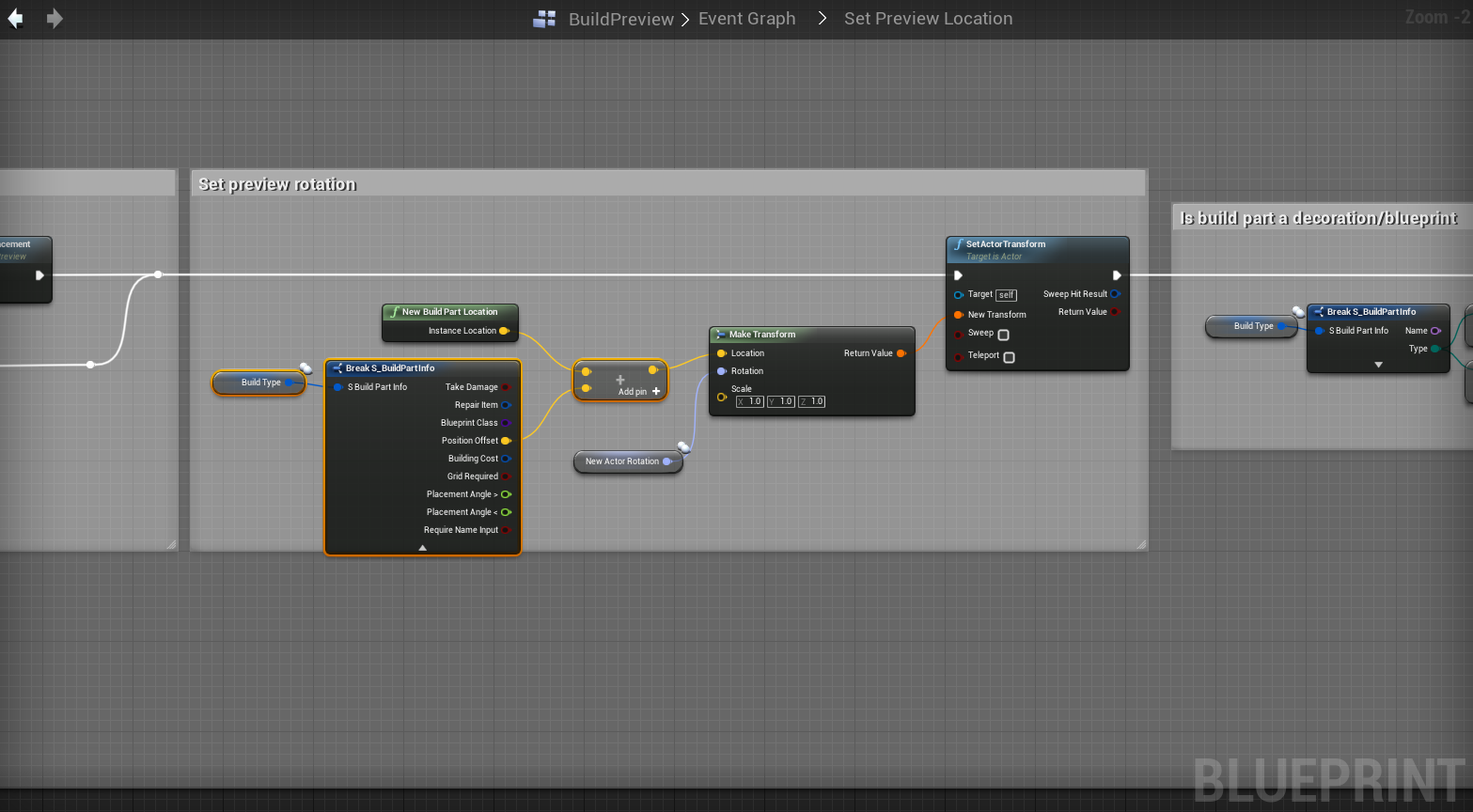Click the SetActorTransform output execution pin

point(1116,275)
